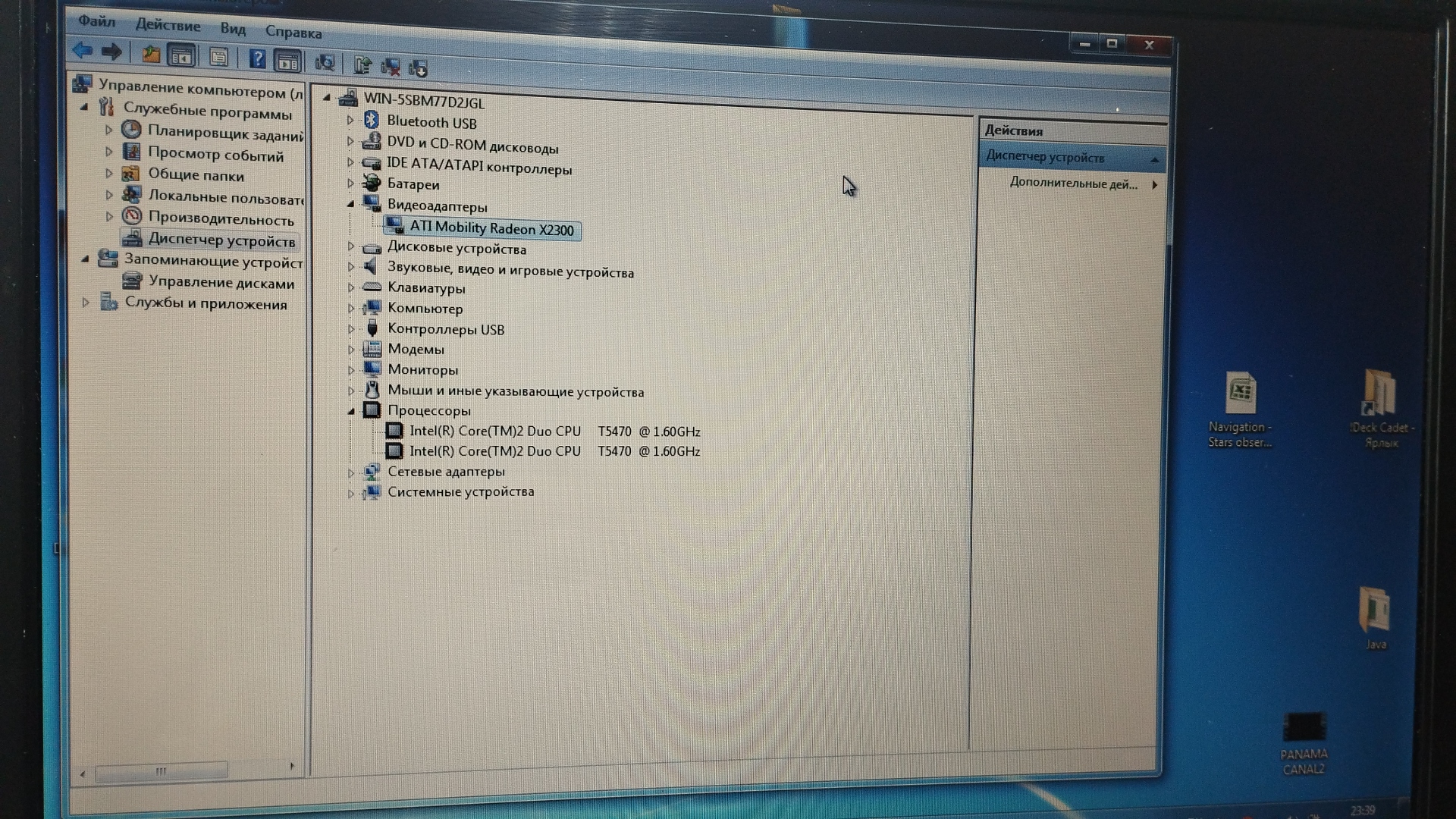Collapse the Диспетчер устройств actions section arrow
This screenshot has height=819, width=1456.
1154,159
